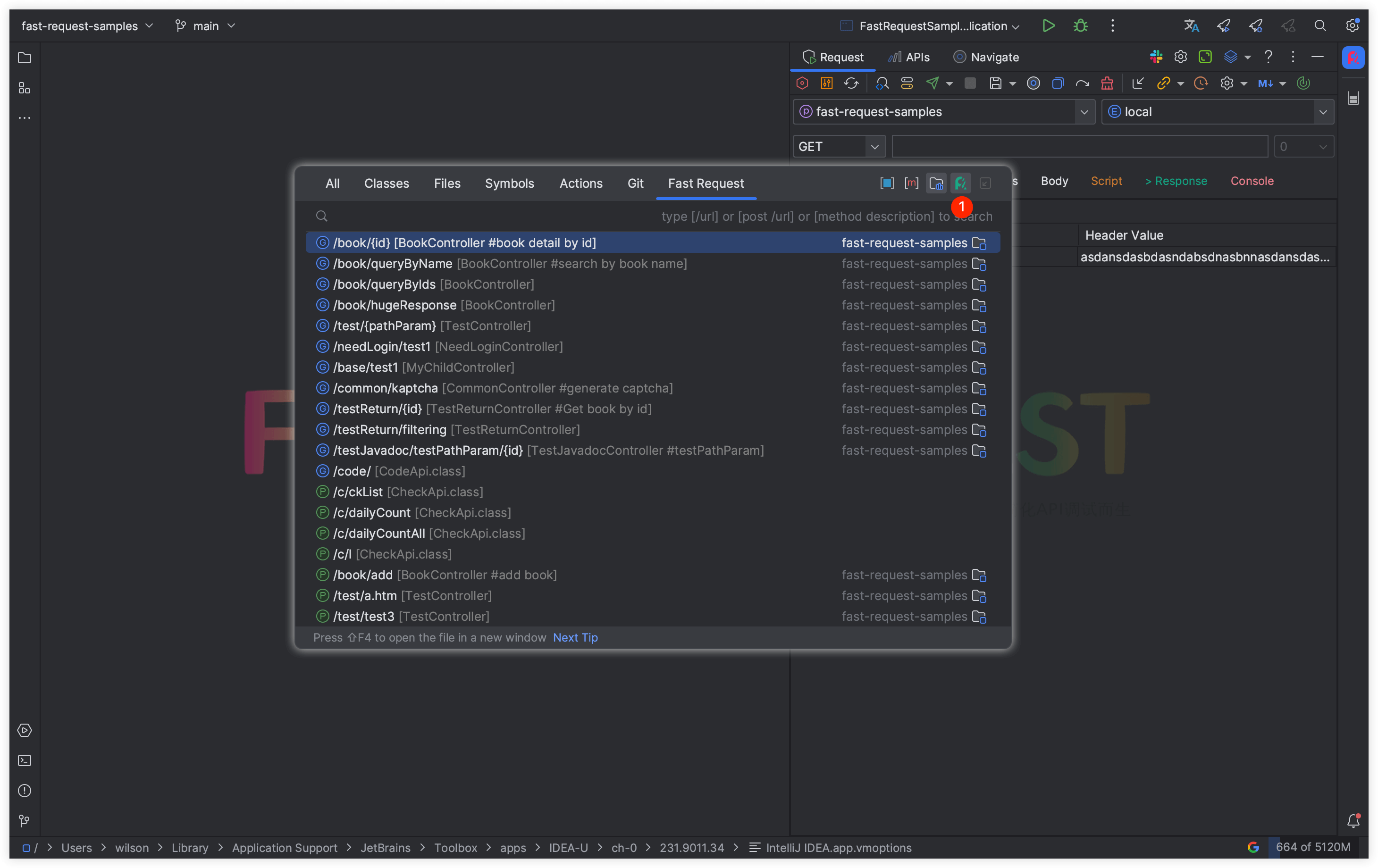Click the green send request paper-plane icon
Viewport: 1378px width, 868px height.
932,83
